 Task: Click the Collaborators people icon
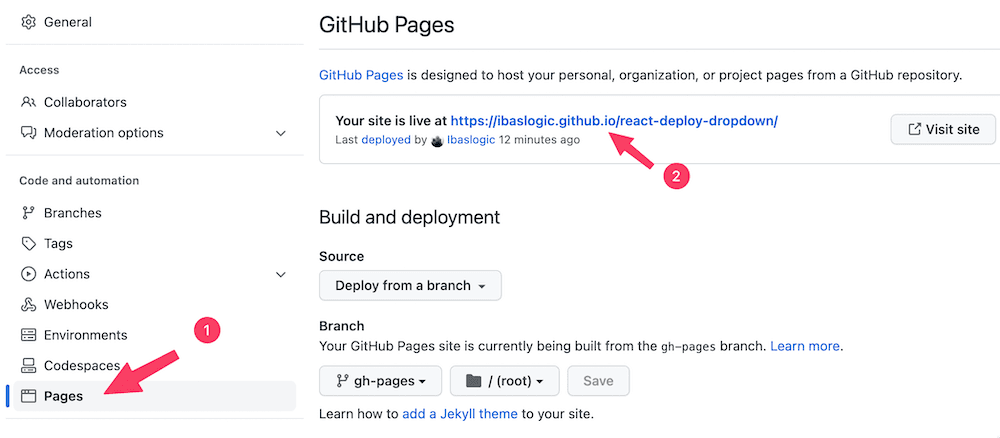pos(28,102)
